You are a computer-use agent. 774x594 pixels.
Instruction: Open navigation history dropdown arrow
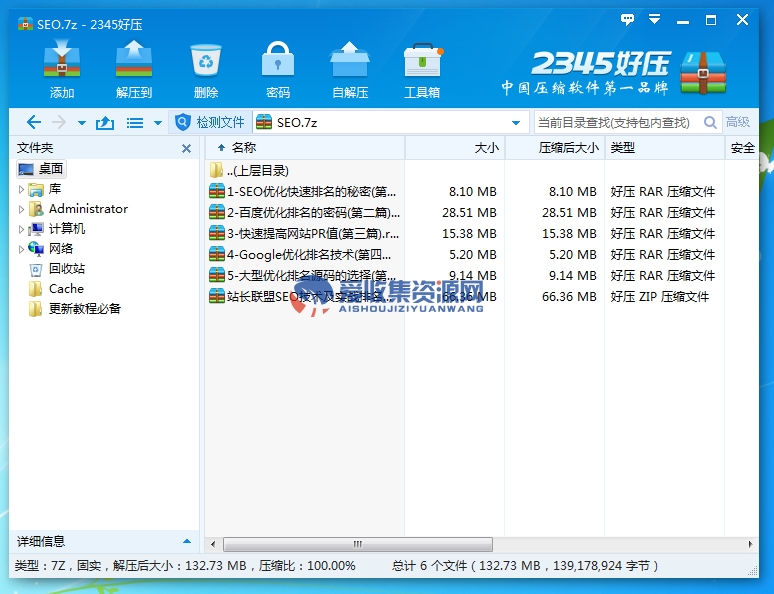(82, 122)
